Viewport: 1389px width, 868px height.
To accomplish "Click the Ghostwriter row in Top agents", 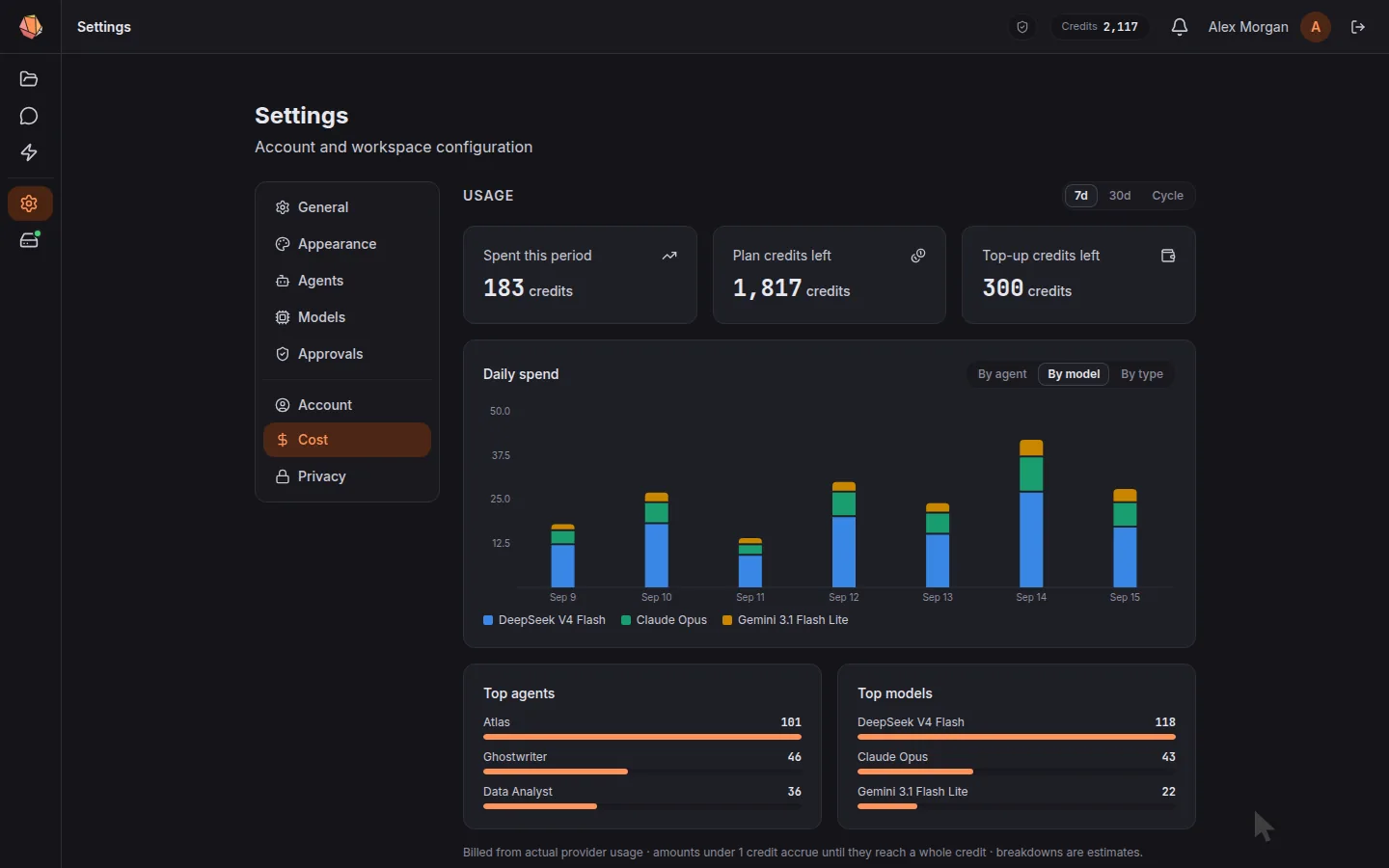I will (x=642, y=763).
